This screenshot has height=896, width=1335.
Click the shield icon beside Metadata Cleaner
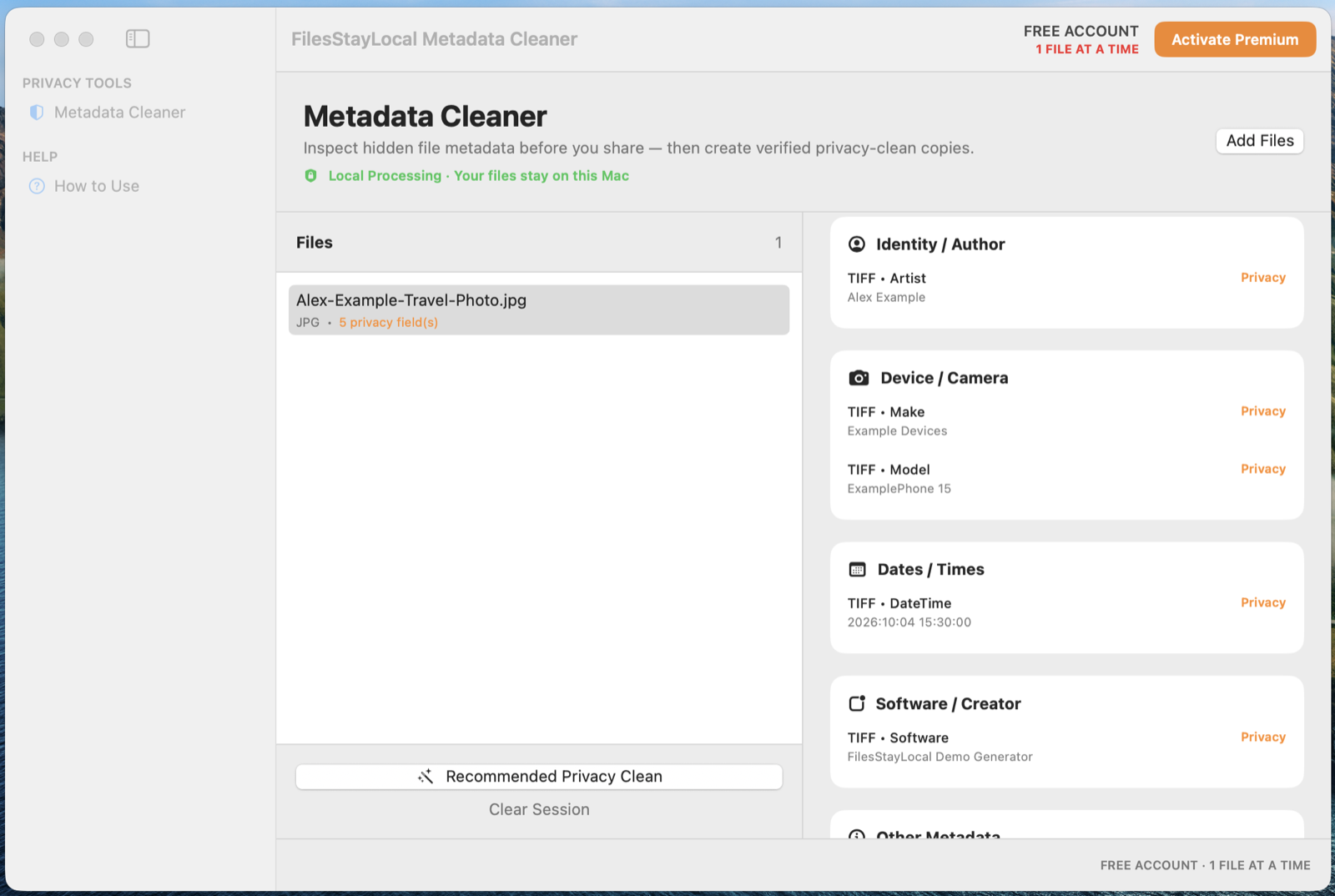(37, 112)
